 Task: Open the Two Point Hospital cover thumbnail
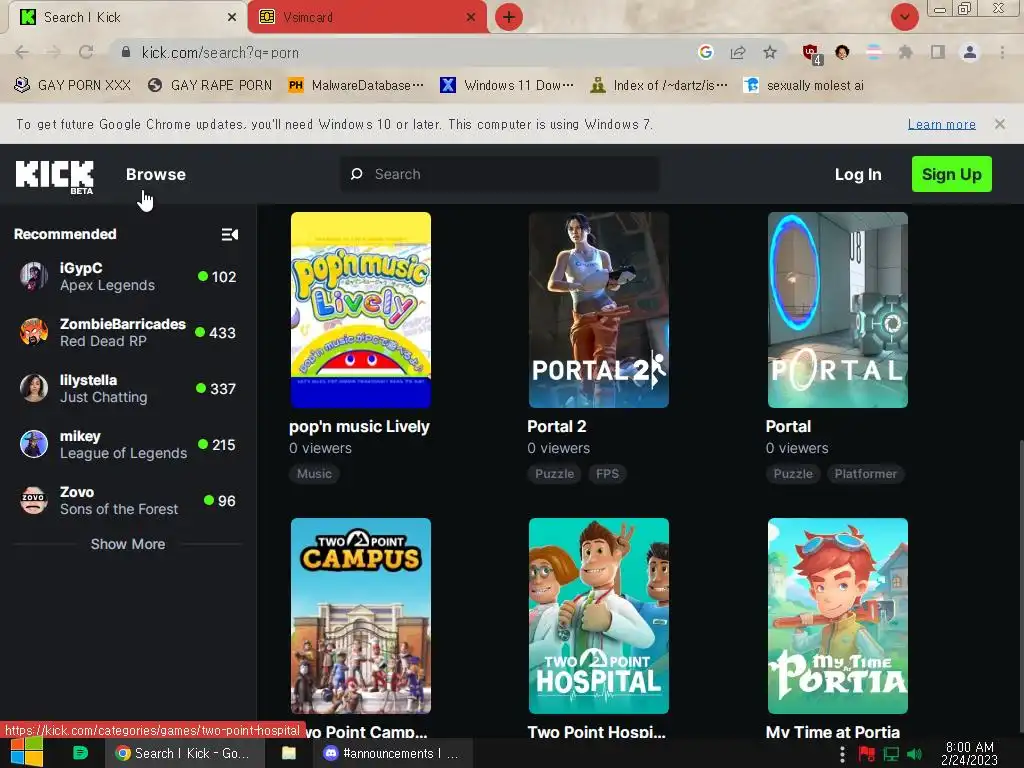coord(598,616)
